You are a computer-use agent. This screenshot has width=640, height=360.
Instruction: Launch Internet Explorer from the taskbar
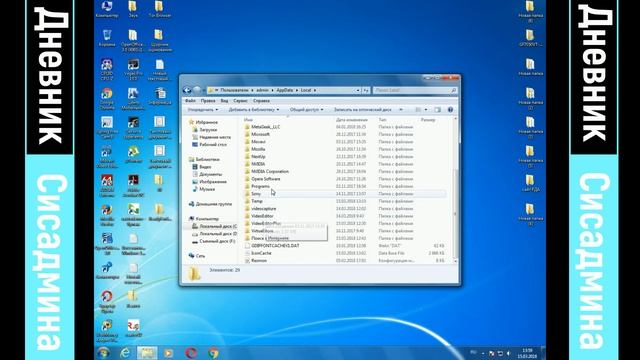coord(125,353)
